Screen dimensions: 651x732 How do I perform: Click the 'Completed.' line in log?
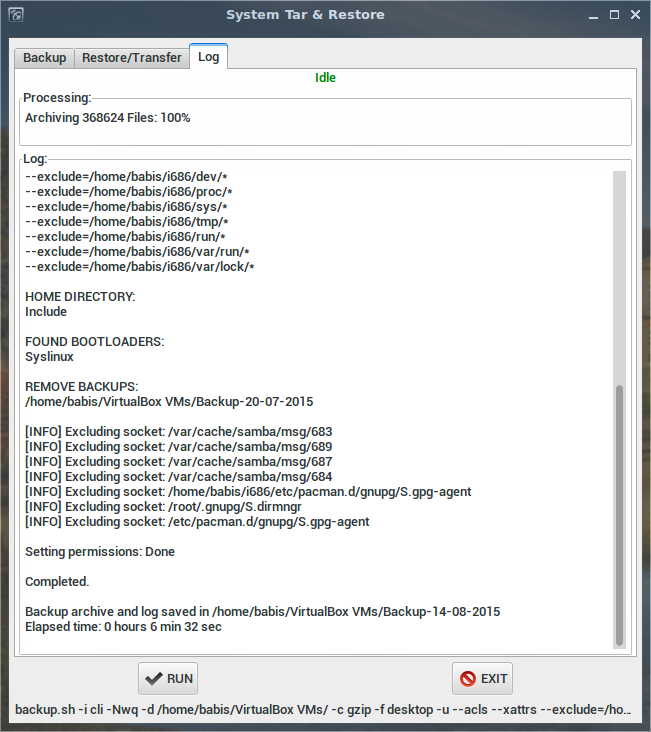point(57,582)
